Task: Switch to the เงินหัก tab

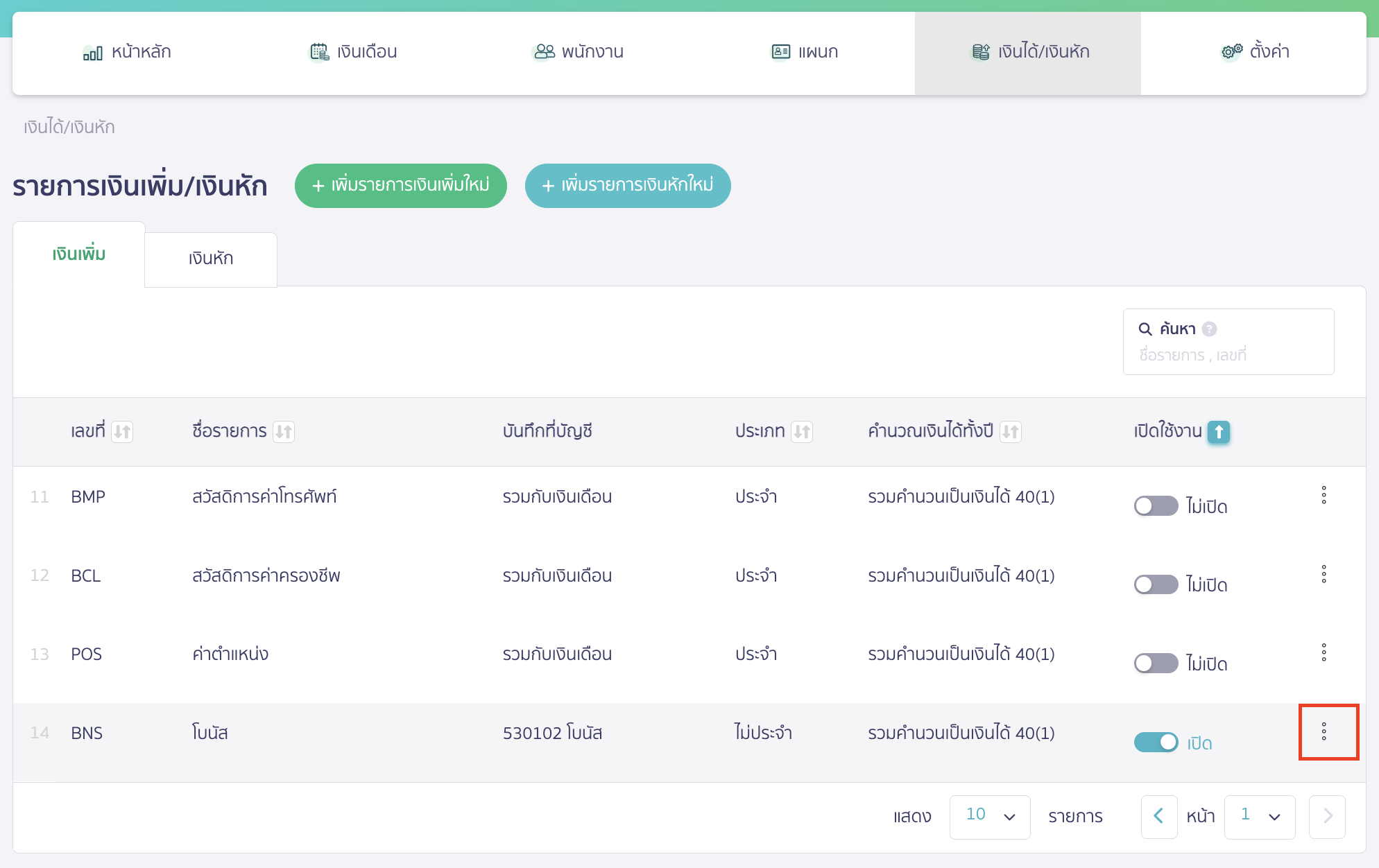Action: point(211,259)
